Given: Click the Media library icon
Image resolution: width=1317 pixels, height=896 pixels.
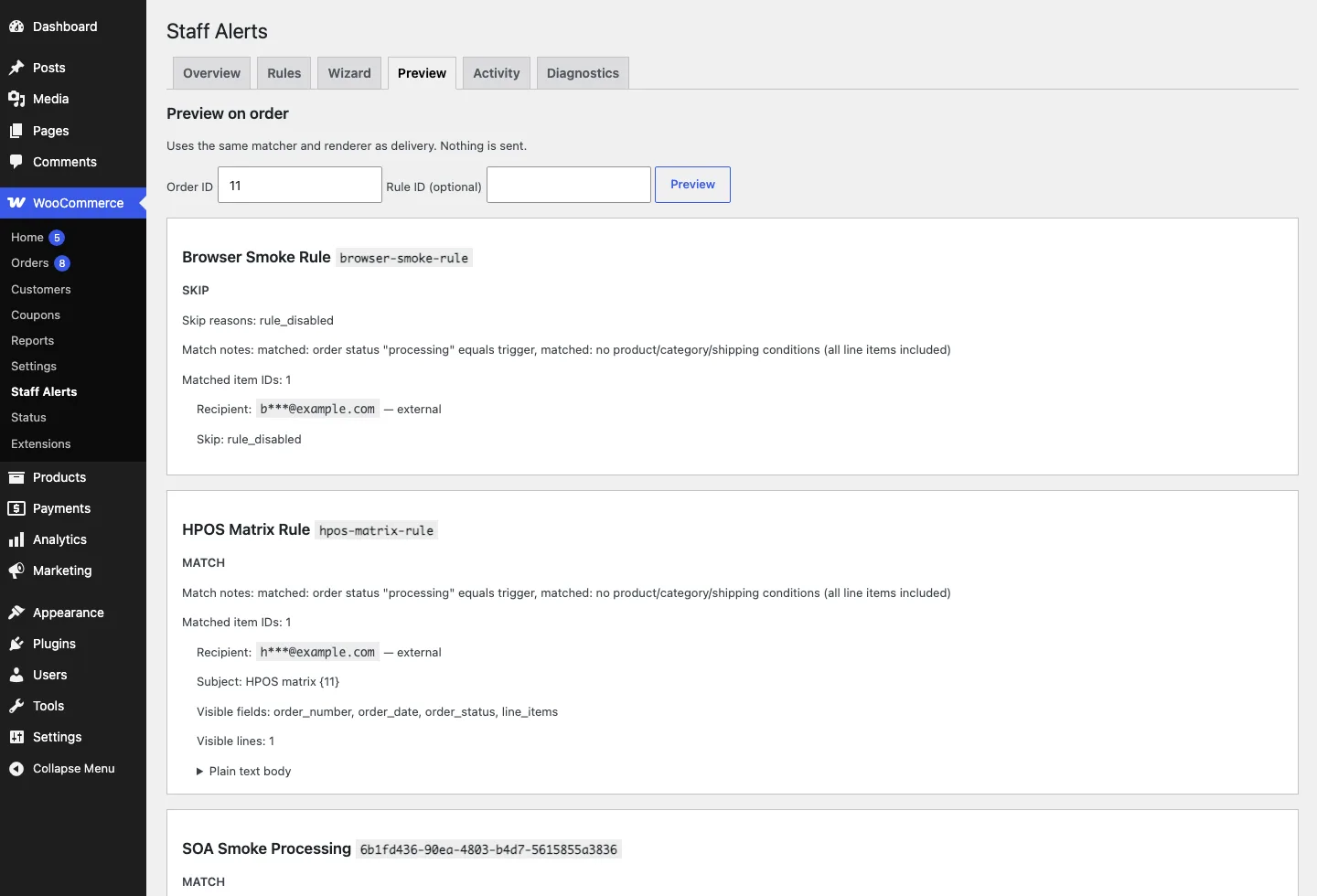Looking at the screenshot, I should (16, 99).
